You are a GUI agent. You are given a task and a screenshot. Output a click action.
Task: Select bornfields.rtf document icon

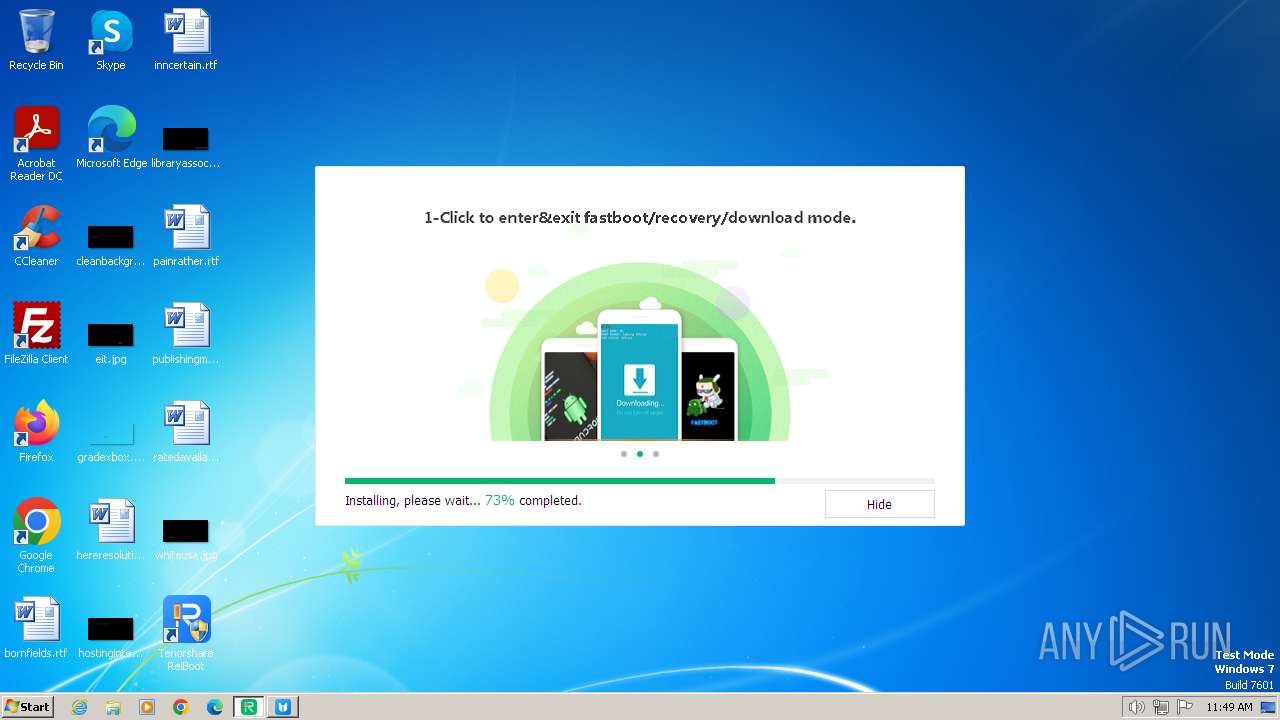click(x=36, y=628)
